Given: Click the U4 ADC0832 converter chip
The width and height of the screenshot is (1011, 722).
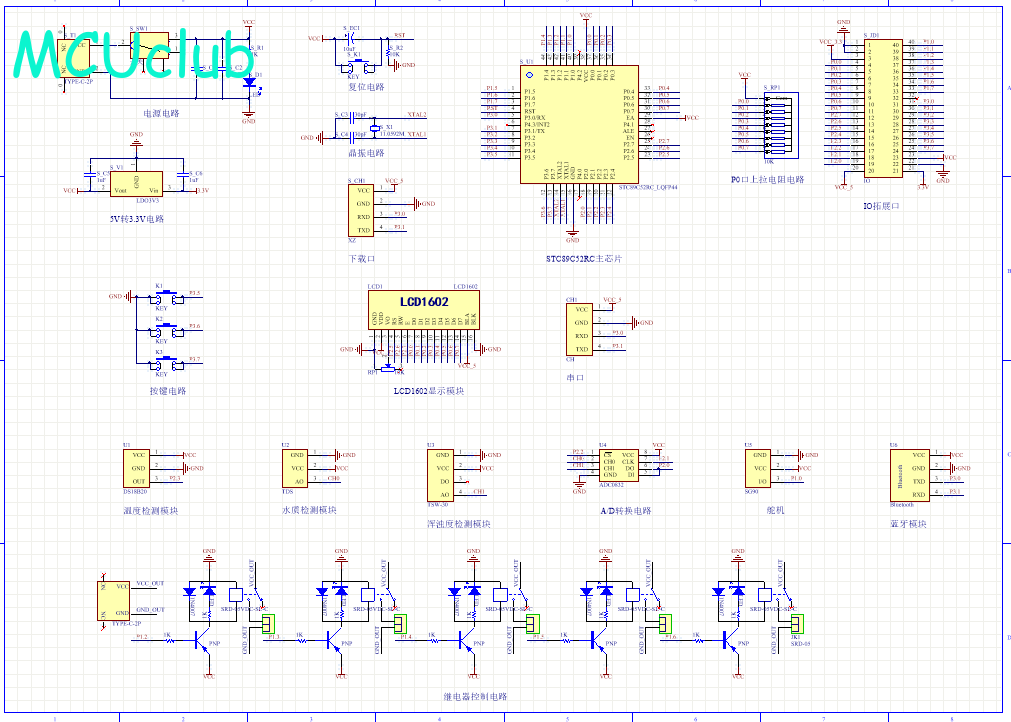Looking at the screenshot, I should [619, 465].
